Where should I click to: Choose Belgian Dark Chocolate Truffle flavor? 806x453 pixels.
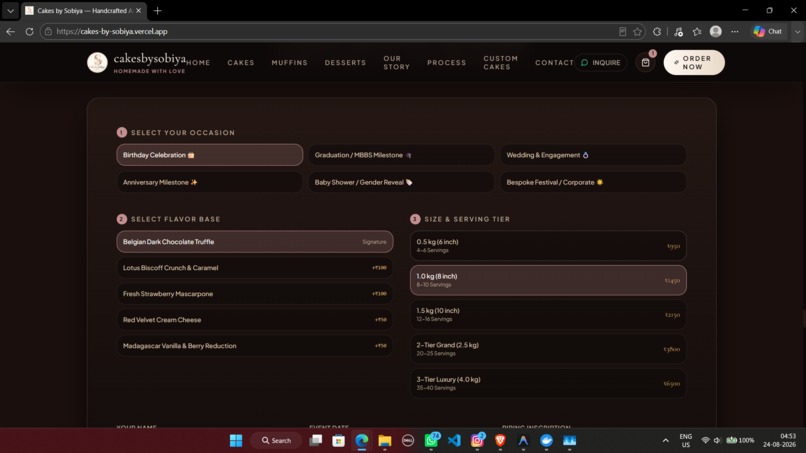(255, 242)
